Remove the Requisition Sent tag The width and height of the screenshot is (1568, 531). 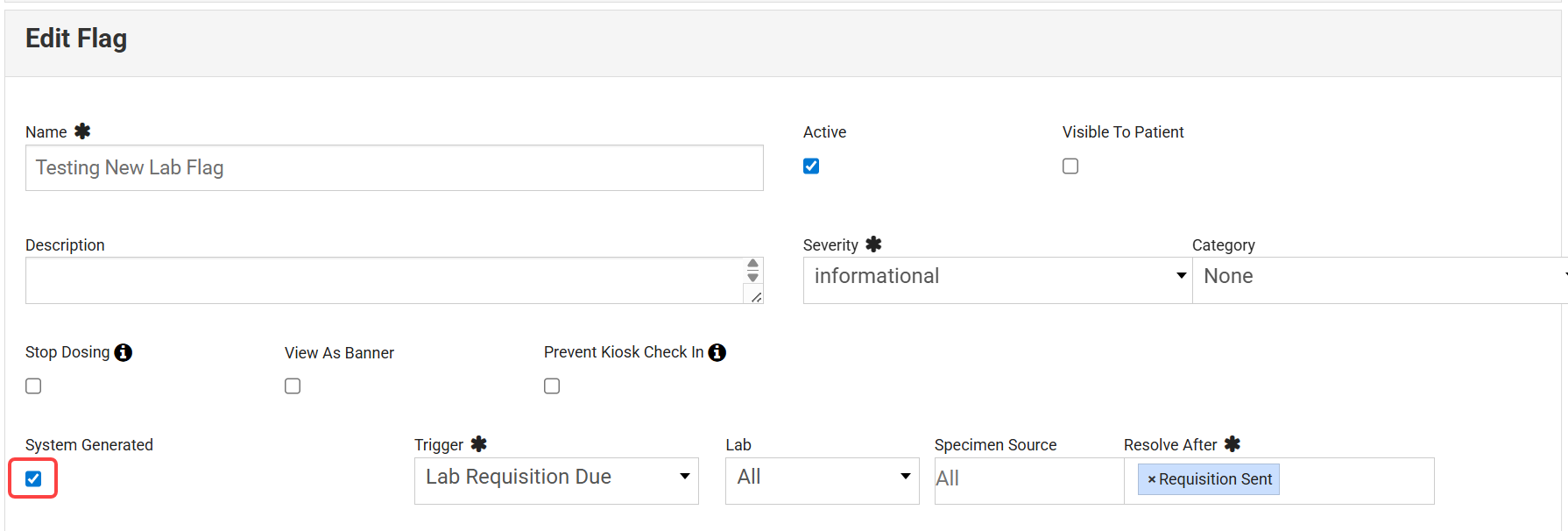click(x=1151, y=479)
